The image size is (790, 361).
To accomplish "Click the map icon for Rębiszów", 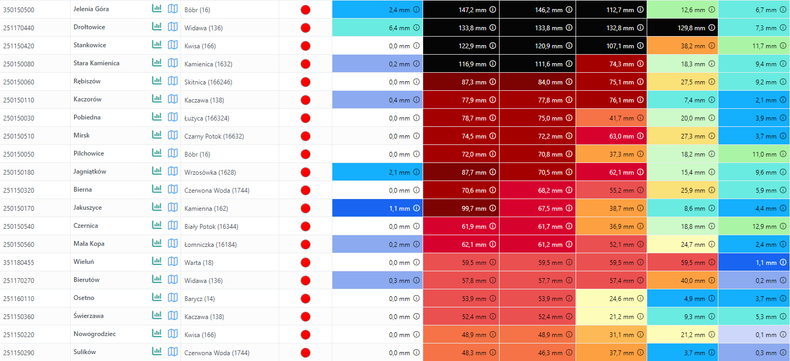I will 173,82.
